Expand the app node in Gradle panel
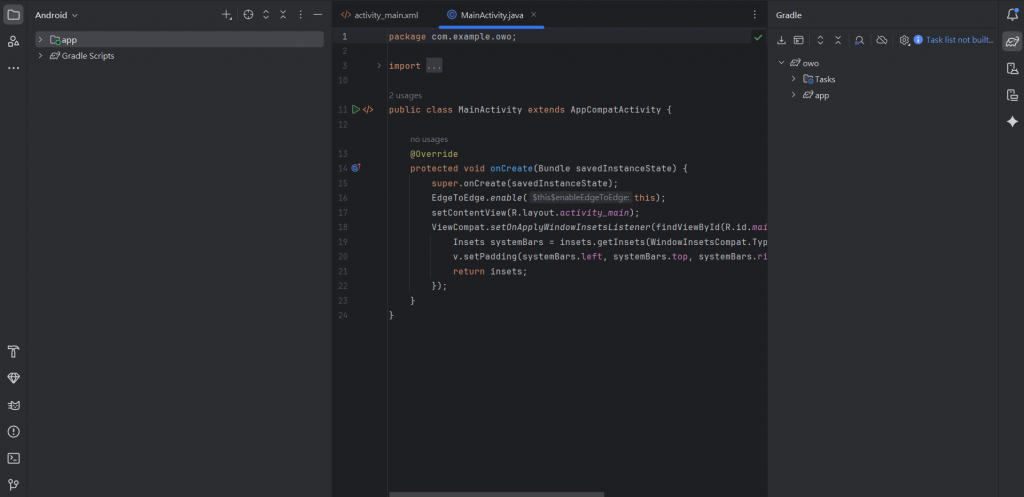The width and height of the screenshot is (1024, 497). click(793, 95)
